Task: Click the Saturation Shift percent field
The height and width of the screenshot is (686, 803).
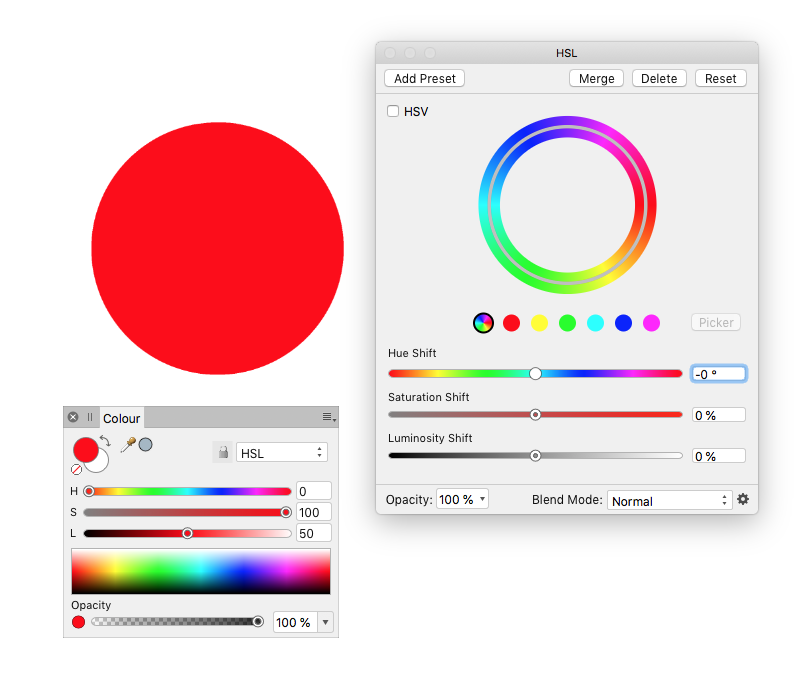Action: pyautogui.click(x=719, y=415)
